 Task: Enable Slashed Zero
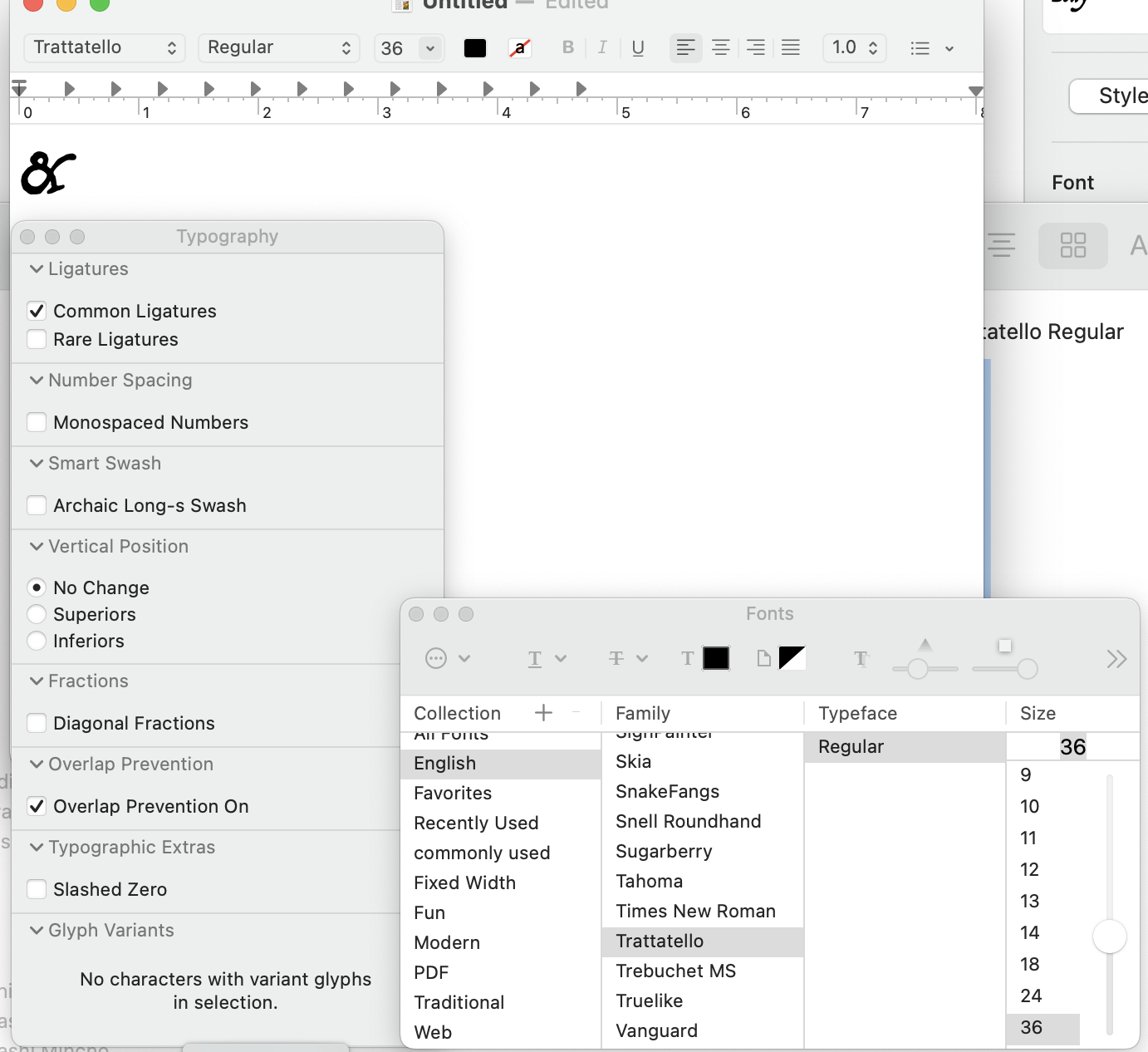point(37,889)
